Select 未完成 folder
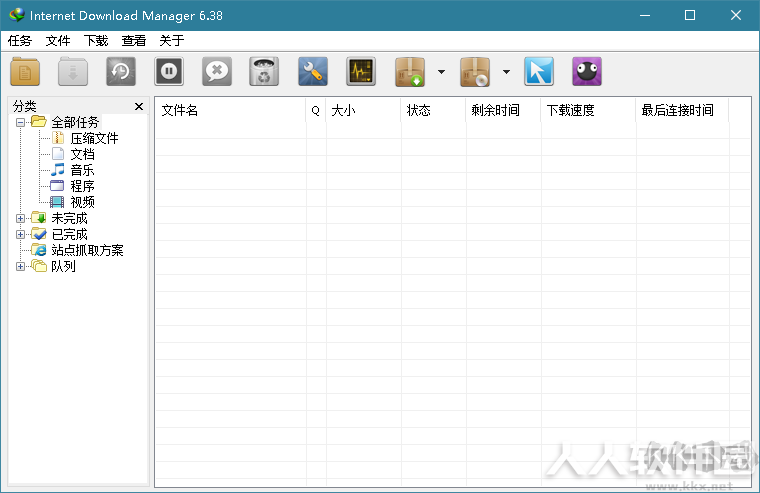The height and width of the screenshot is (493, 760). pyautogui.click(x=69, y=218)
